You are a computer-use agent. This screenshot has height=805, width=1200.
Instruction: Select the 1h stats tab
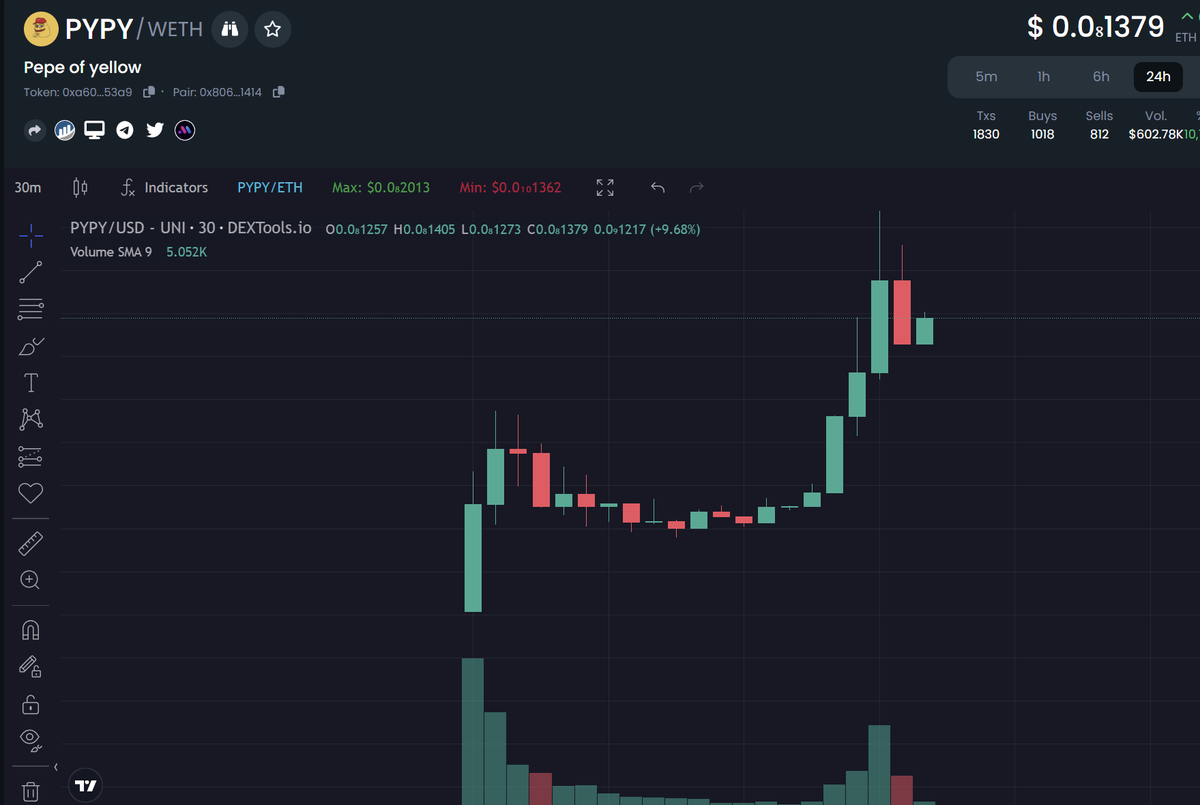point(1043,76)
